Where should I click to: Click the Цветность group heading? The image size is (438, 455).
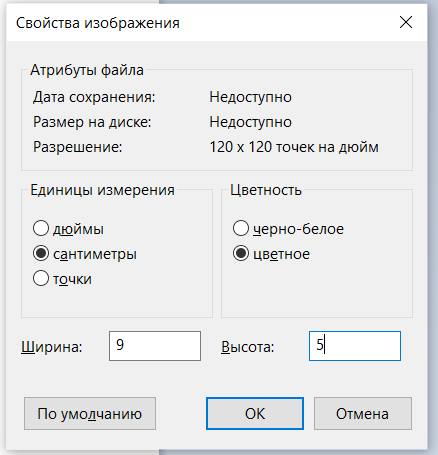pos(266,190)
